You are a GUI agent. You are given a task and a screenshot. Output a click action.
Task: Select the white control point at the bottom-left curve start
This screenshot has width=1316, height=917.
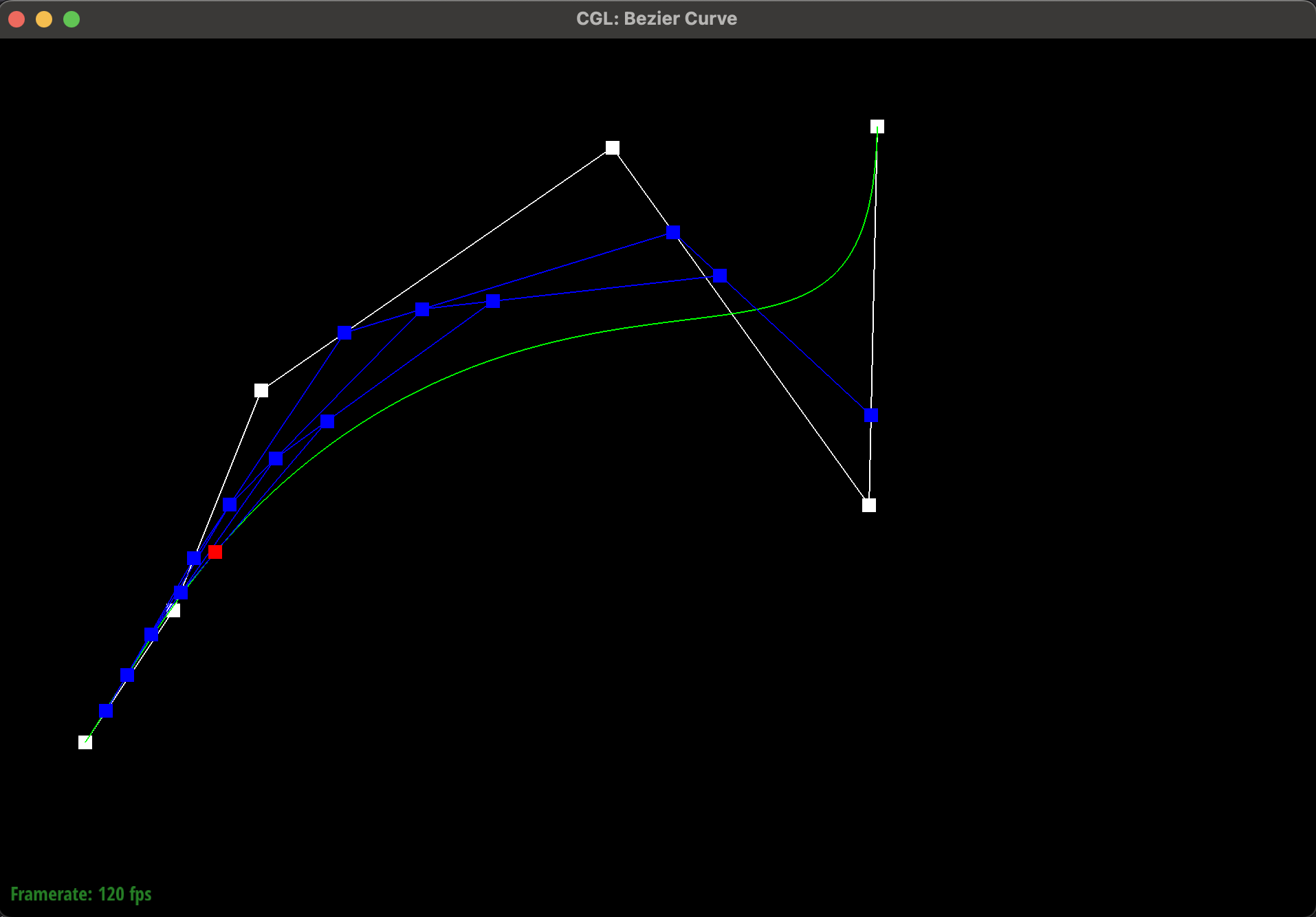coord(85,742)
